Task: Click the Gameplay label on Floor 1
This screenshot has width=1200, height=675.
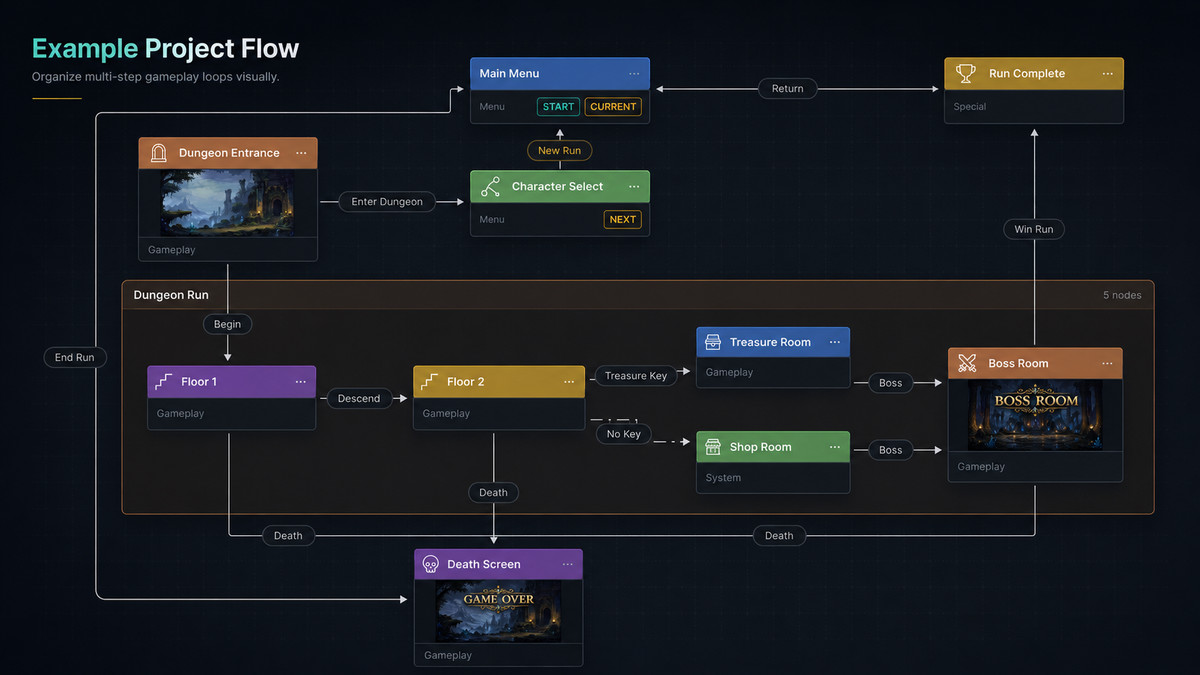Action: tap(180, 413)
